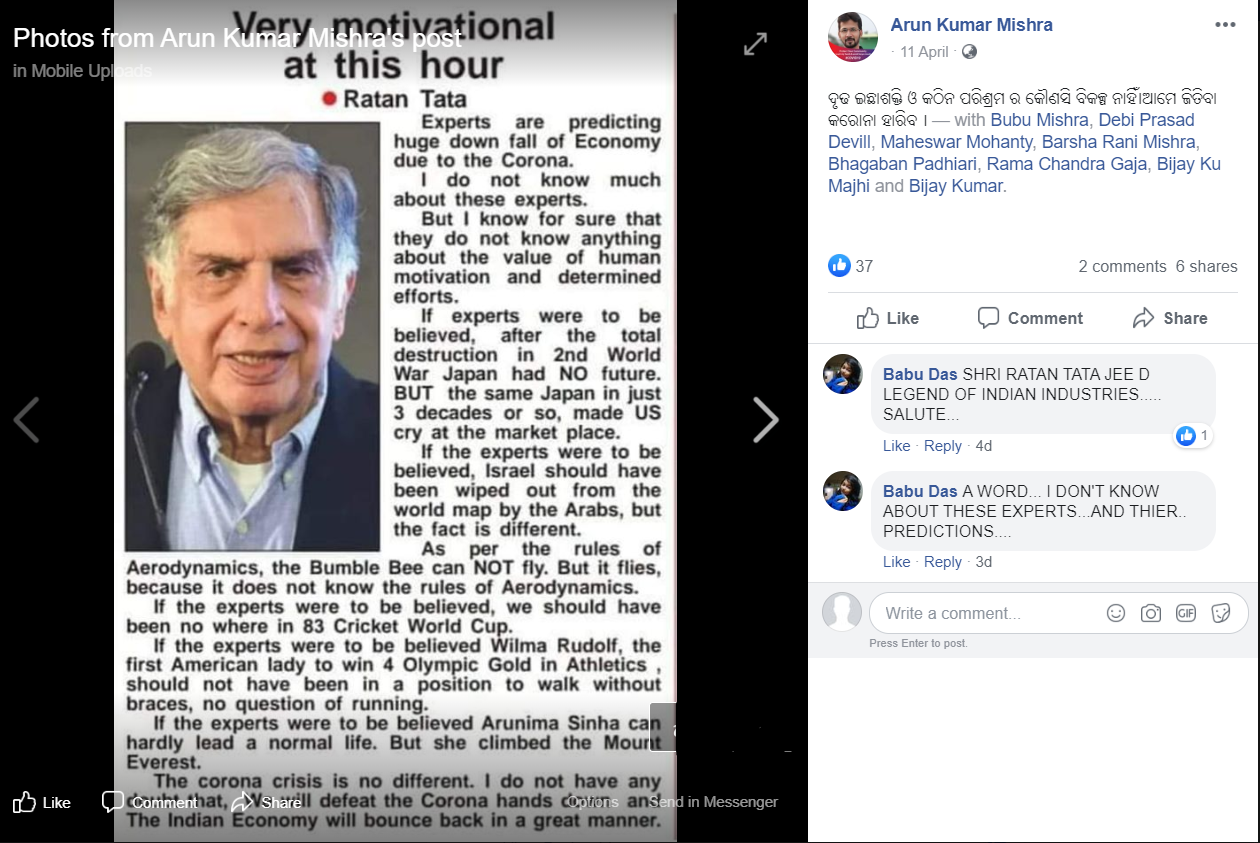The width and height of the screenshot is (1260, 843).
Task: Open tagged profile Bijay Kumar
Action: tap(957, 186)
